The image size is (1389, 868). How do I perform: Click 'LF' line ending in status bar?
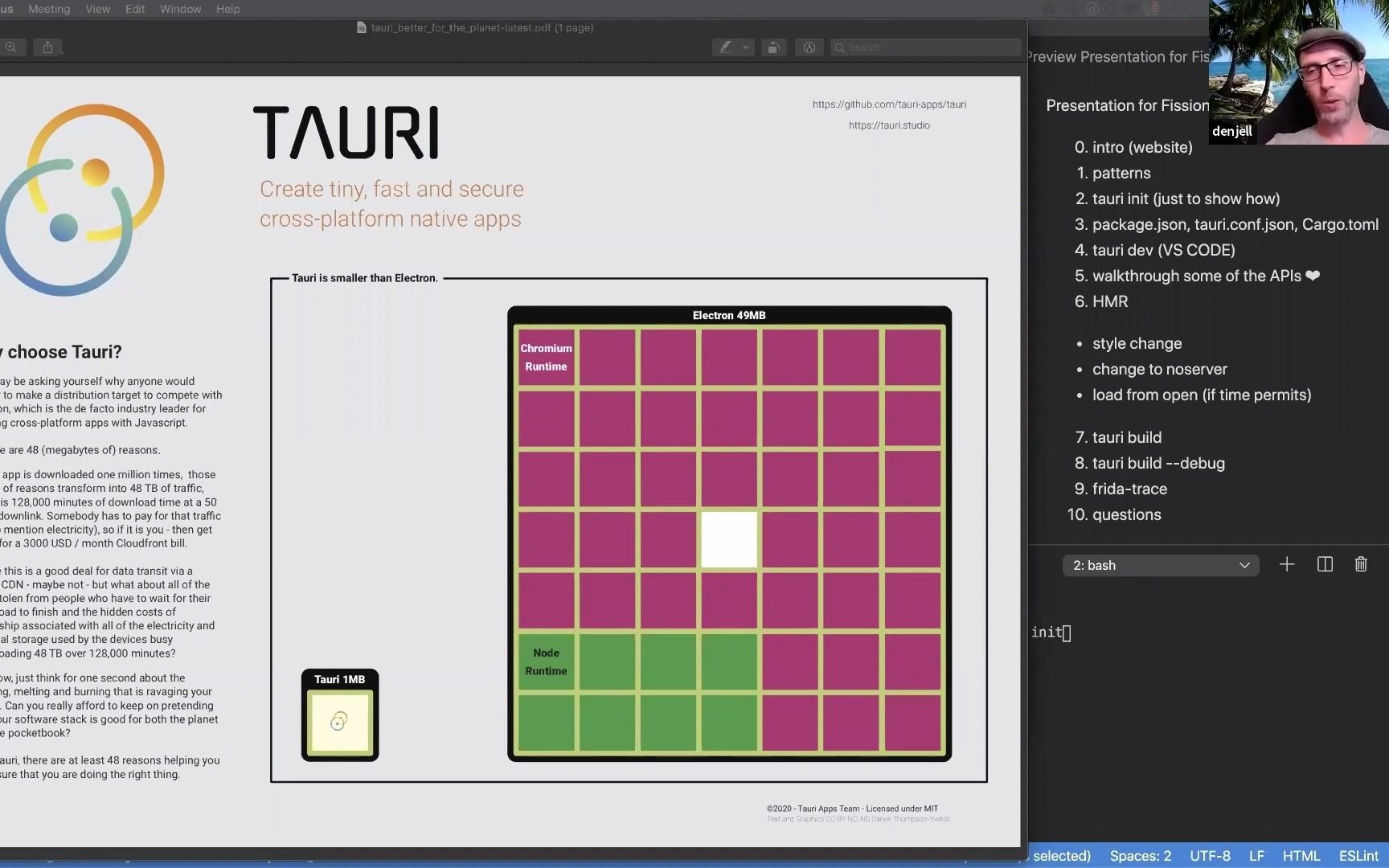(1256, 856)
